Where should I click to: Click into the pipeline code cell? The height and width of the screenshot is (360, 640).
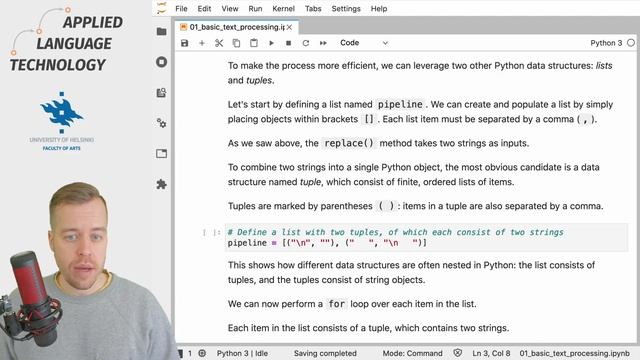coord(426,238)
